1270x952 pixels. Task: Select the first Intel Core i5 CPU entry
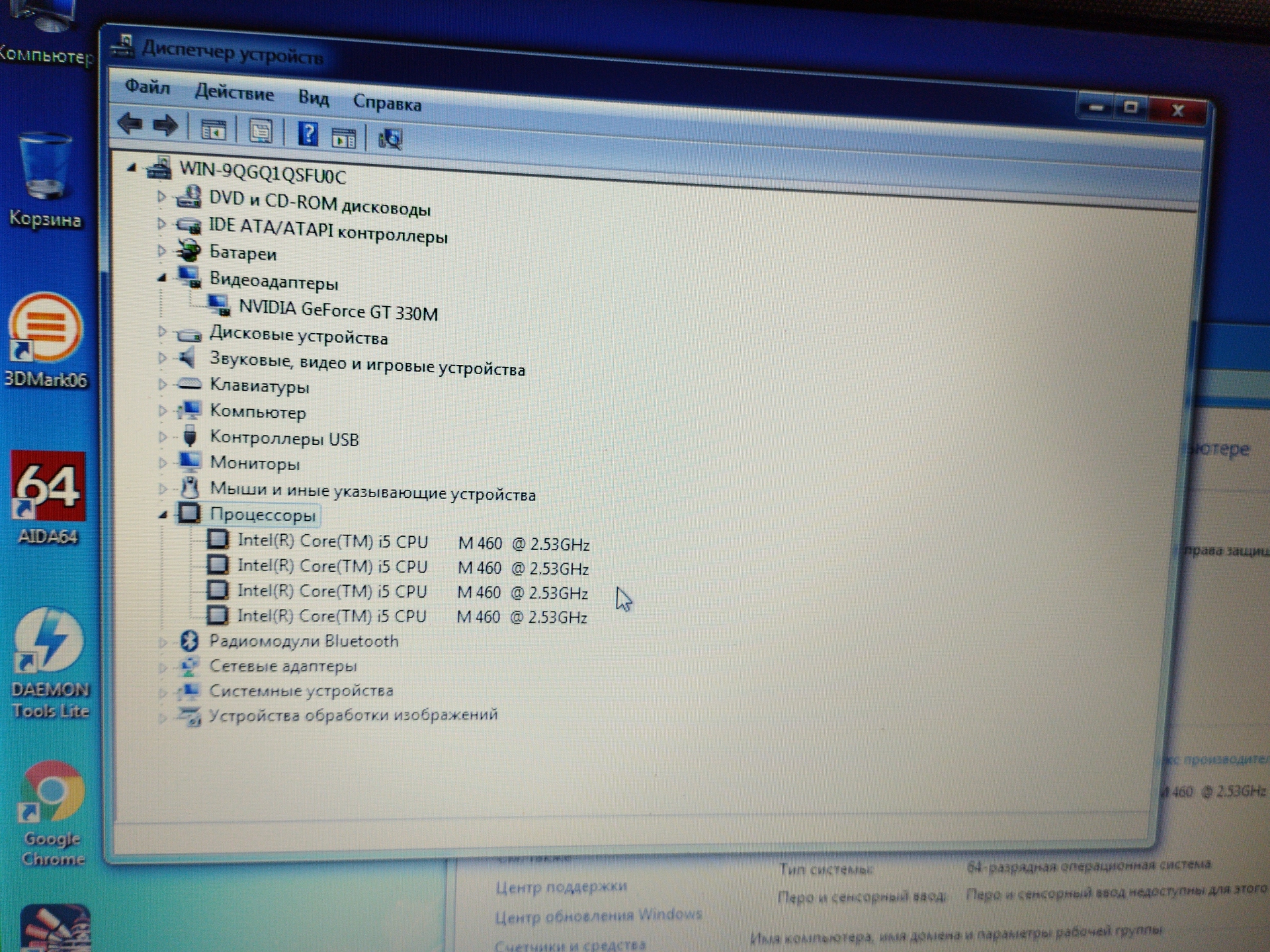[x=413, y=542]
